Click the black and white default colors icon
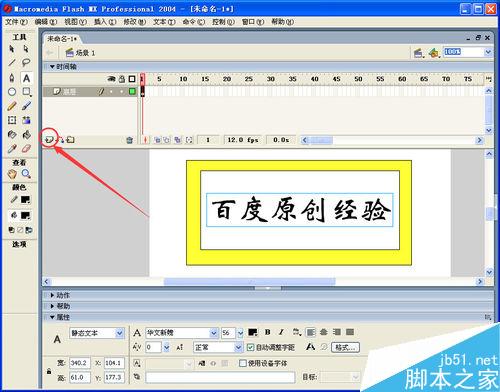500x392 pixels. (12, 230)
